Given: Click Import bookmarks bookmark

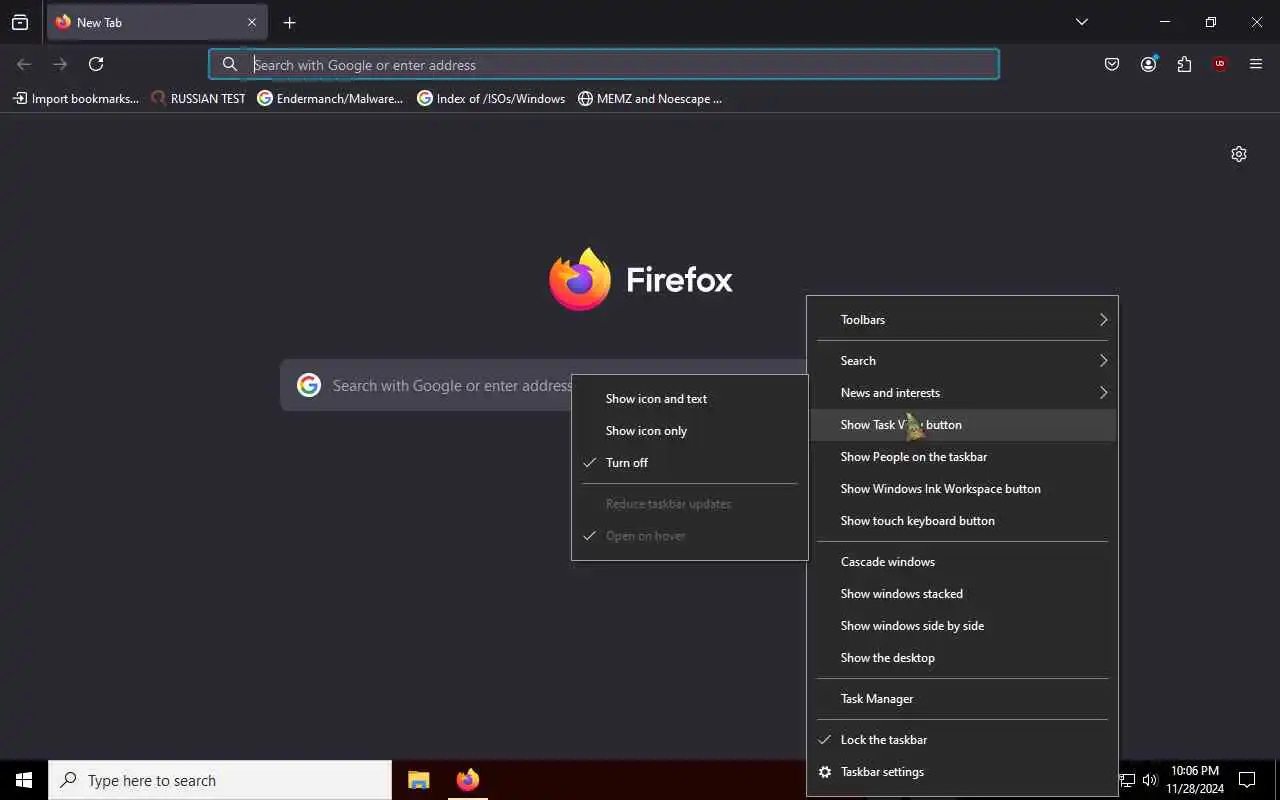Looking at the screenshot, I should (76, 99).
